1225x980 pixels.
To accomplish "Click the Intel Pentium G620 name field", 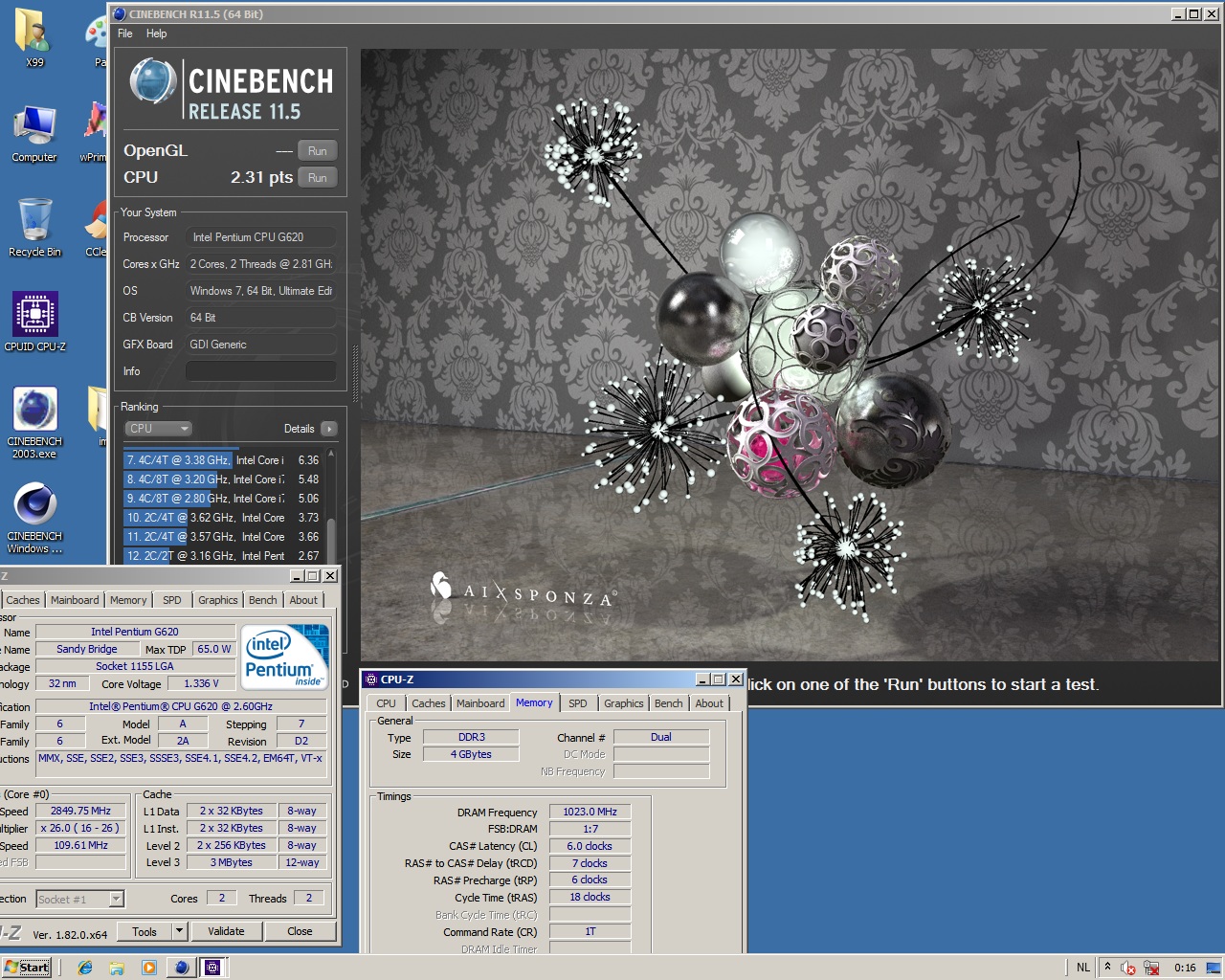I will pos(135,632).
